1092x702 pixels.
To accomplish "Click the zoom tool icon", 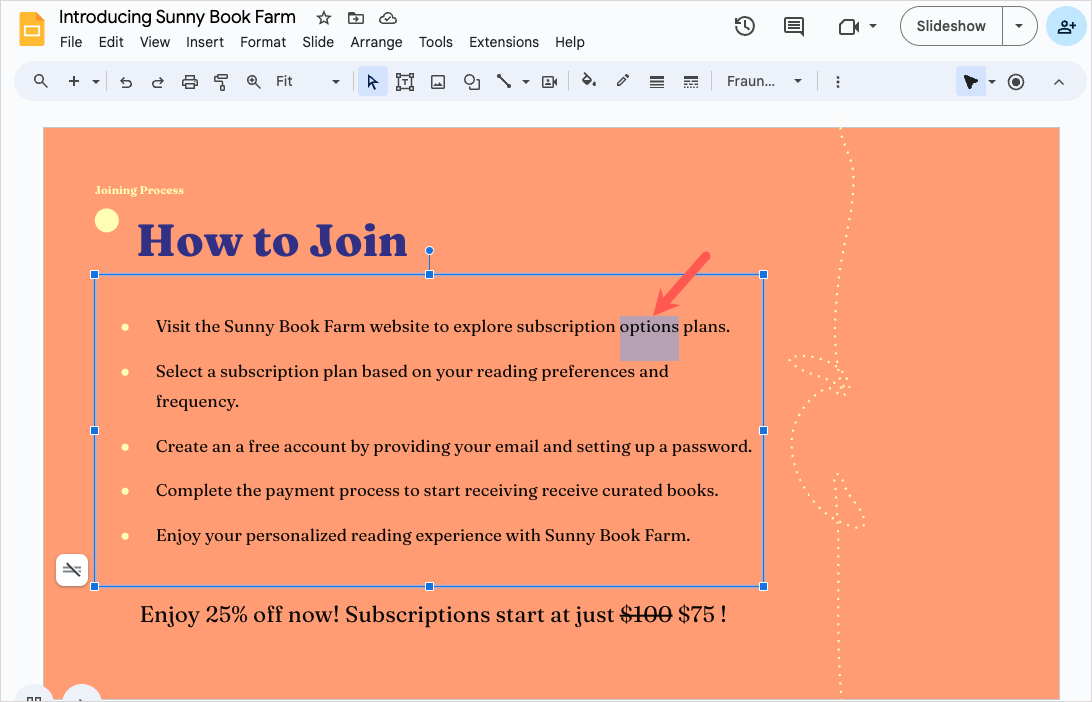I will tap(254, 82).
